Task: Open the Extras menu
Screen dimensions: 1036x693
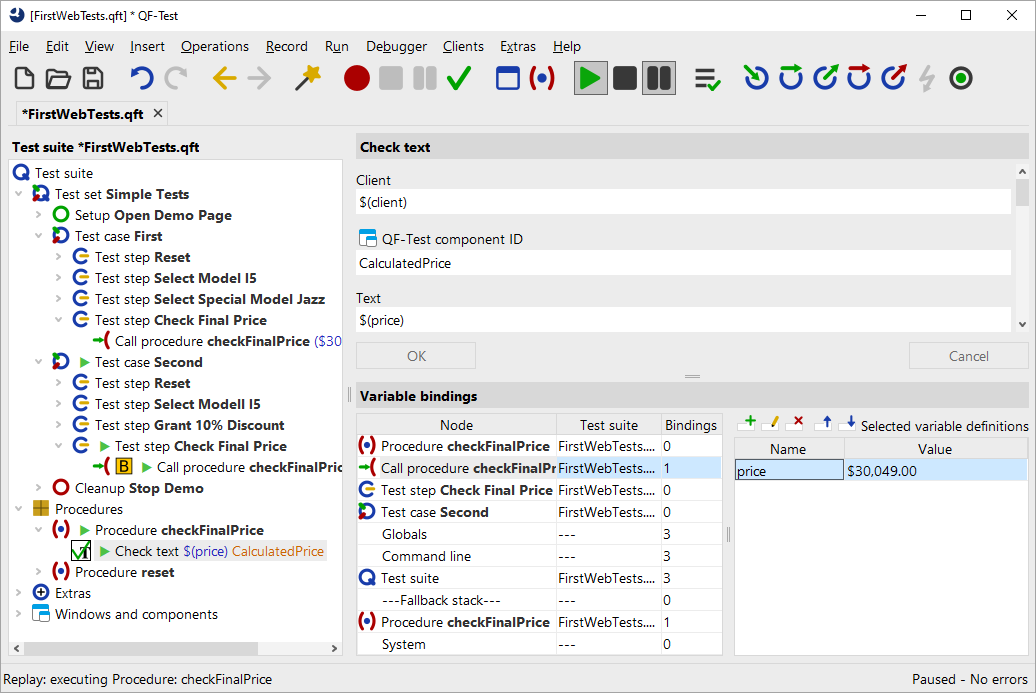Action: 518,46
